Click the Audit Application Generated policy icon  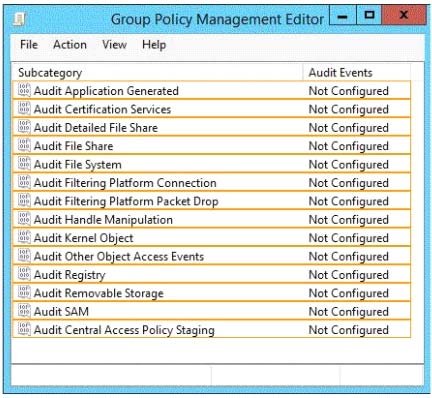(x=24, y=90)
